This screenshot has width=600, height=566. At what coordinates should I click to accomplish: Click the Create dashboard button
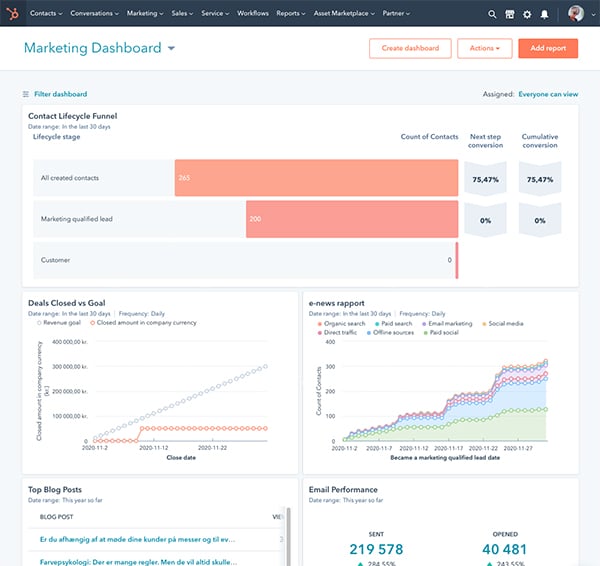click(410, 48)
